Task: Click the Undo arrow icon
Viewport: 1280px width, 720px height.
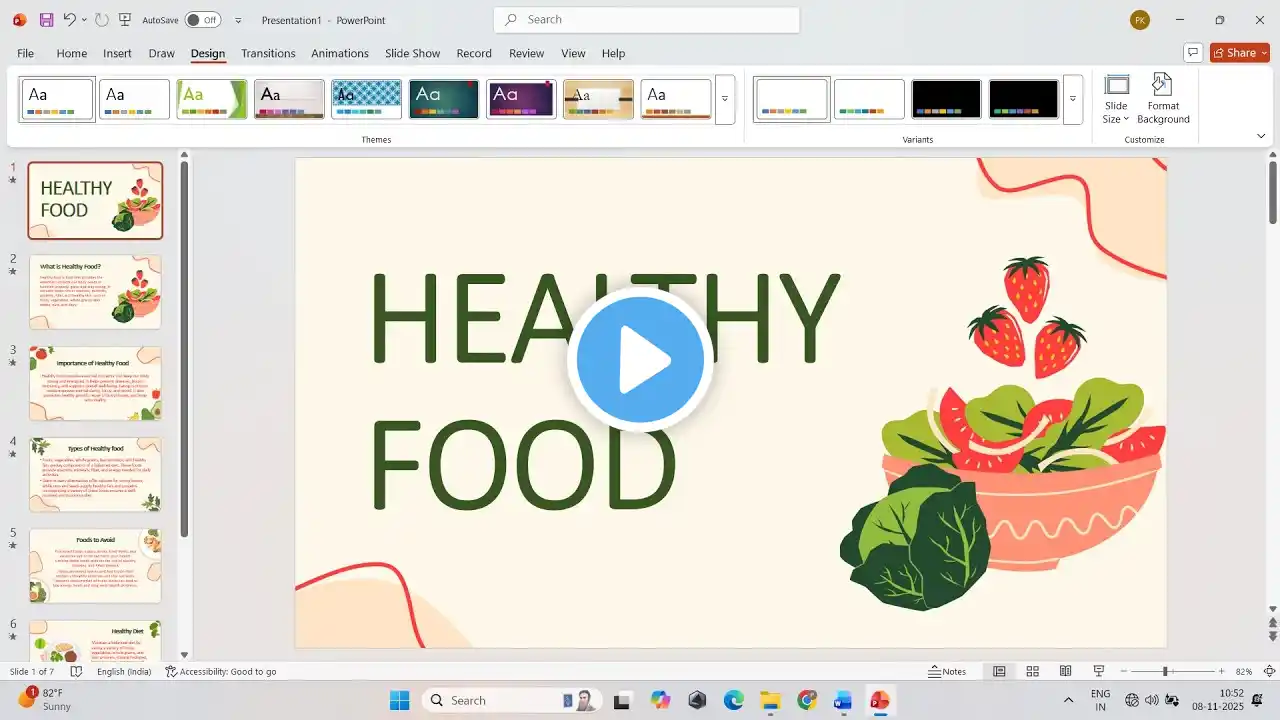Action: click(x=69, y=20)
